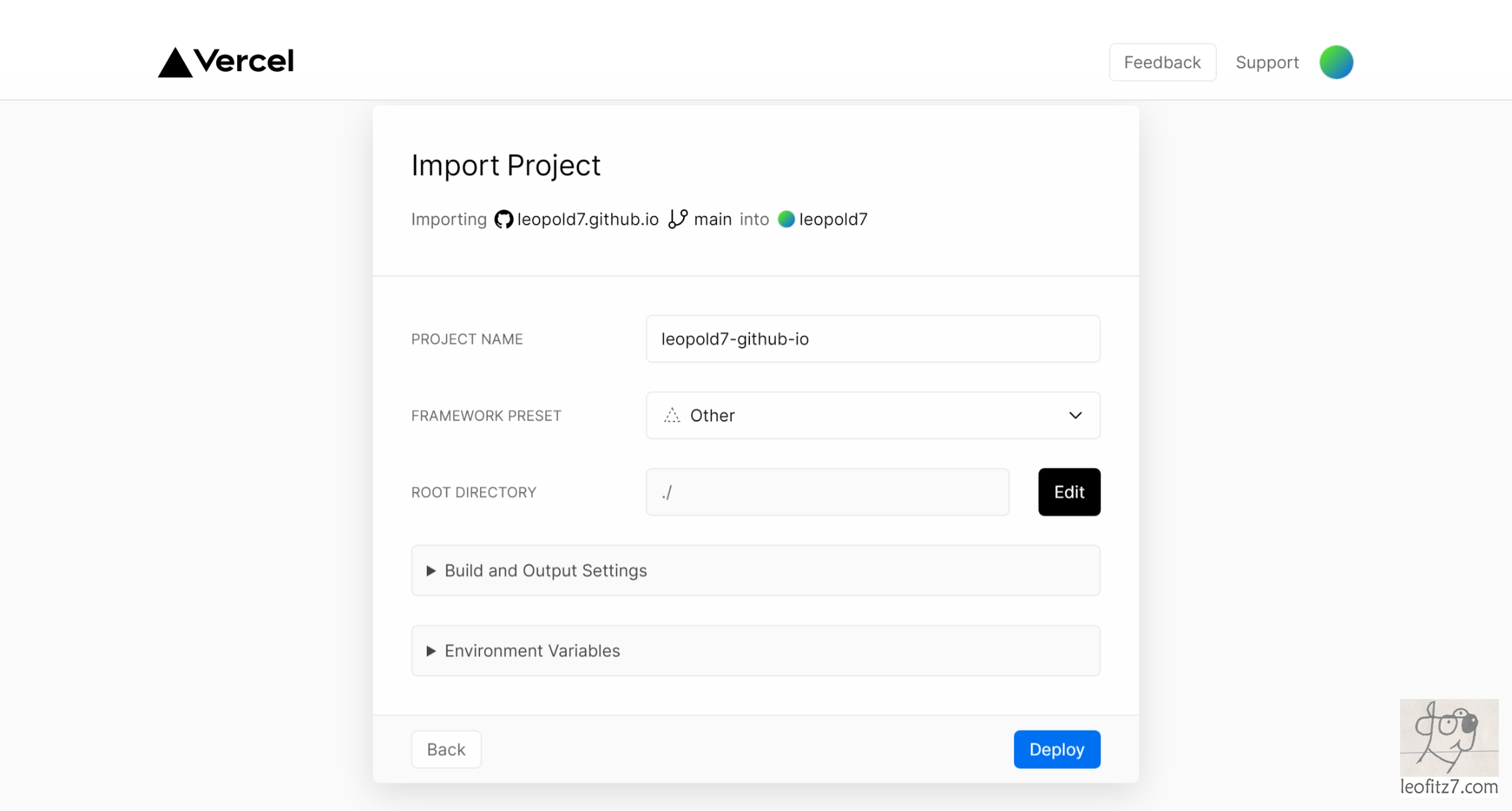The image size is (1512, 811).
Task: Click the Feedback button in top navigation
Action: [1162, 62]
